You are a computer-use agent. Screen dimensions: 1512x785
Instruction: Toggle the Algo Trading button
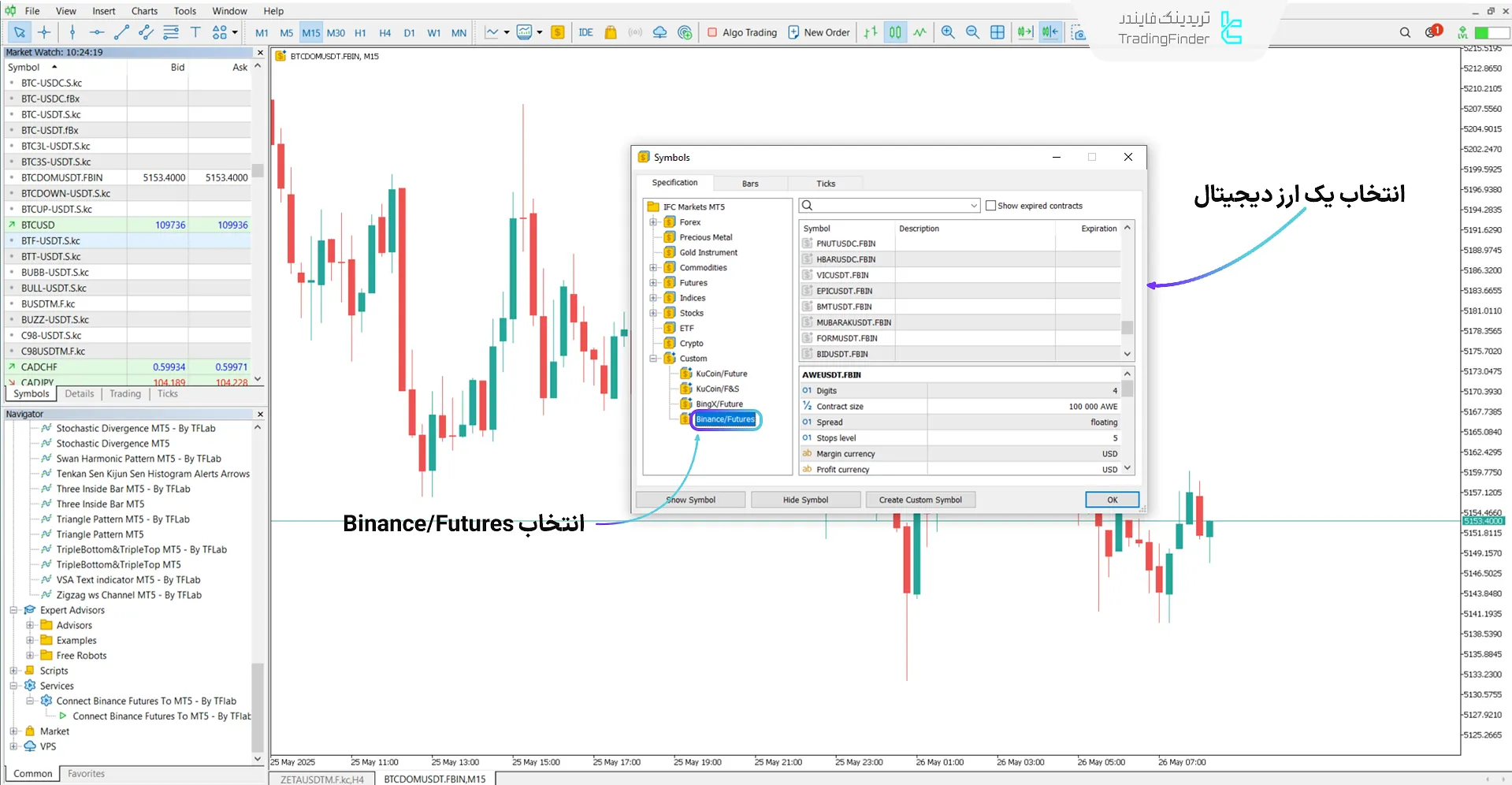coord(741,32)
